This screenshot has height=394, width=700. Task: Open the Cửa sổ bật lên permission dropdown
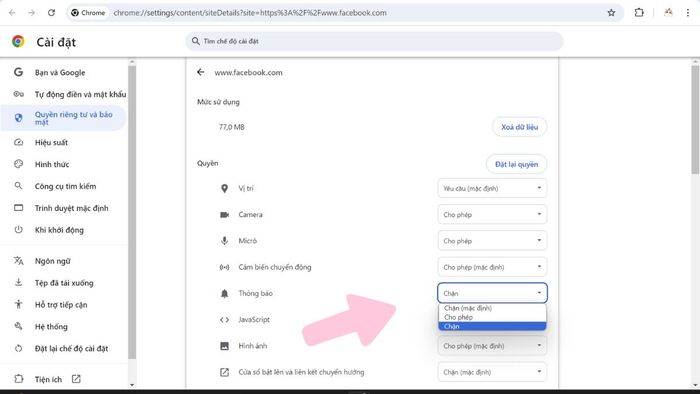tap(492, 372)
